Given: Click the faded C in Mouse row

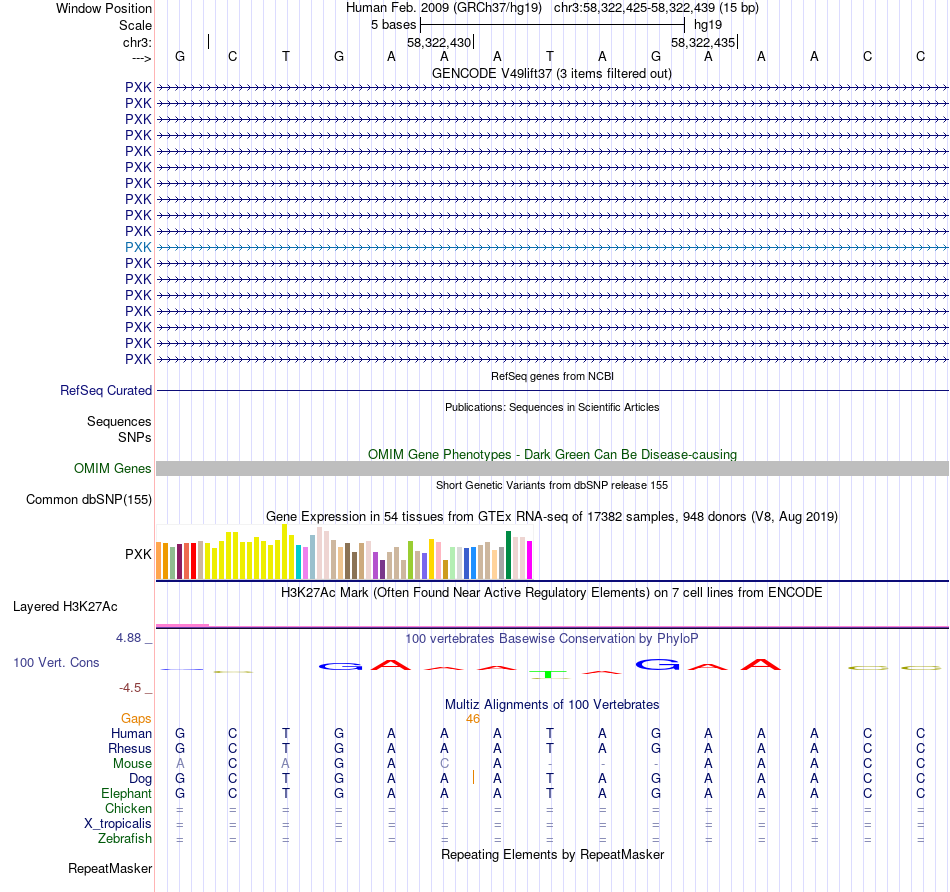Looking at the screenshot, I should pyautogui.click(x=444, y=764).
